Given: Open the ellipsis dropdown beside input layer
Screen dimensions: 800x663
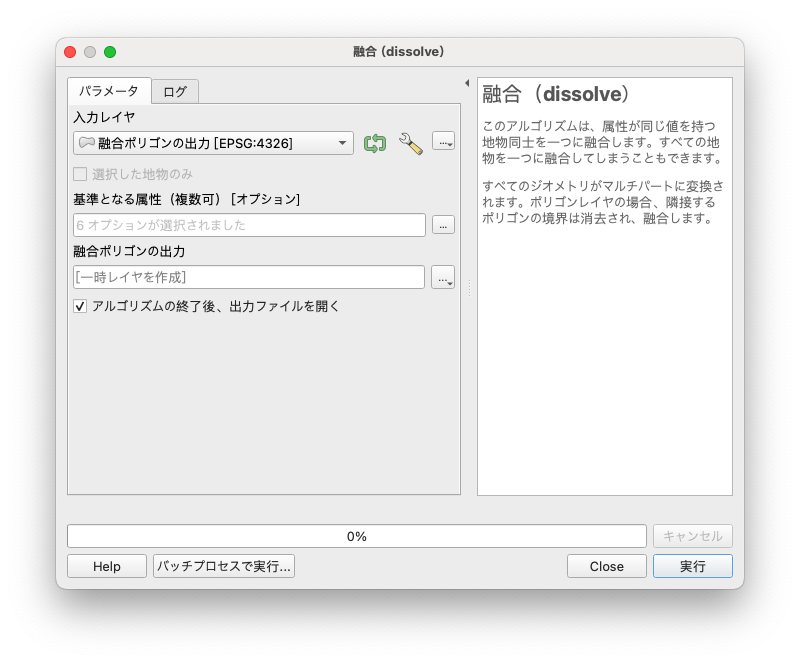Looking at the screenshot, I should click(x=442, y=143).
